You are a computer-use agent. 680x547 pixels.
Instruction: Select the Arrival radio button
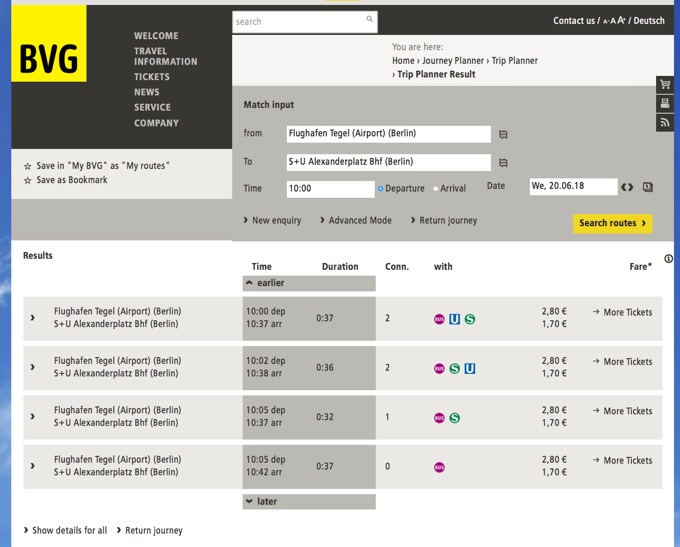[x=436, y=189]
